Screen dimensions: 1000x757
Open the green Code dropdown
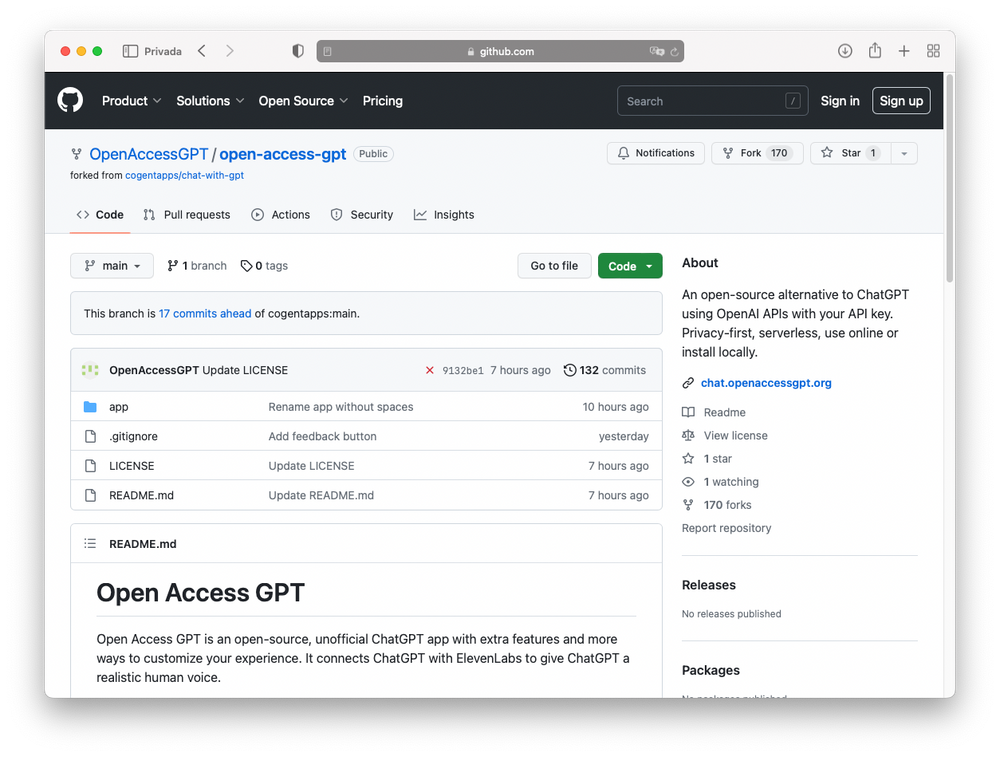[630, 266]
